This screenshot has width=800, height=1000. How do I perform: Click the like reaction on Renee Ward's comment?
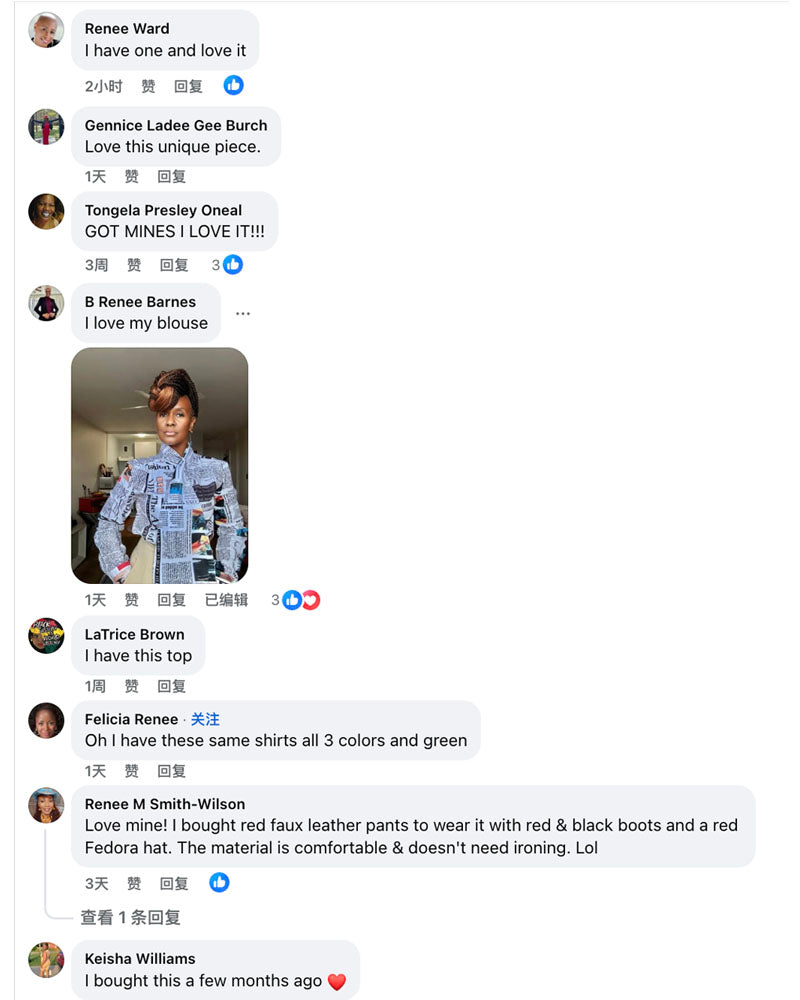(x=233, y=86)
